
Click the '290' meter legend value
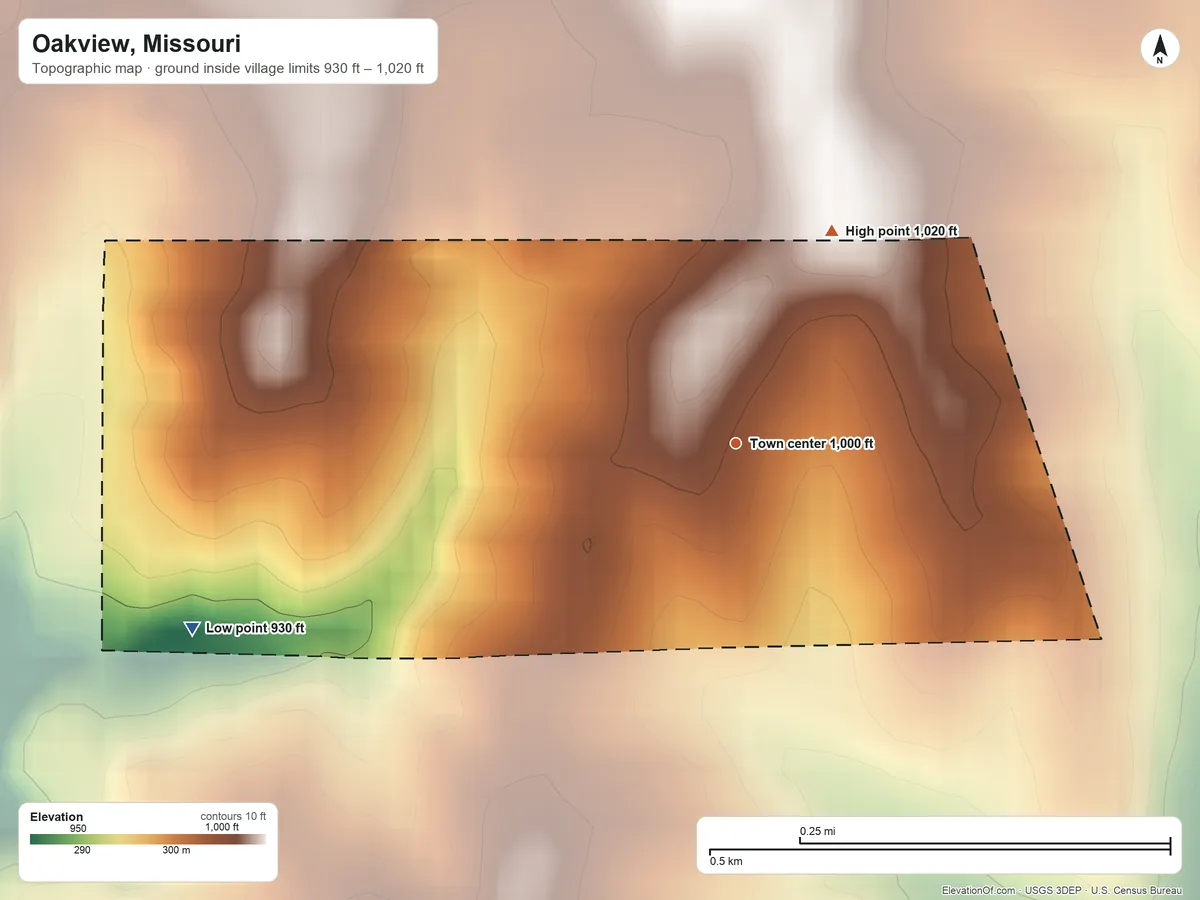[82, 851]
